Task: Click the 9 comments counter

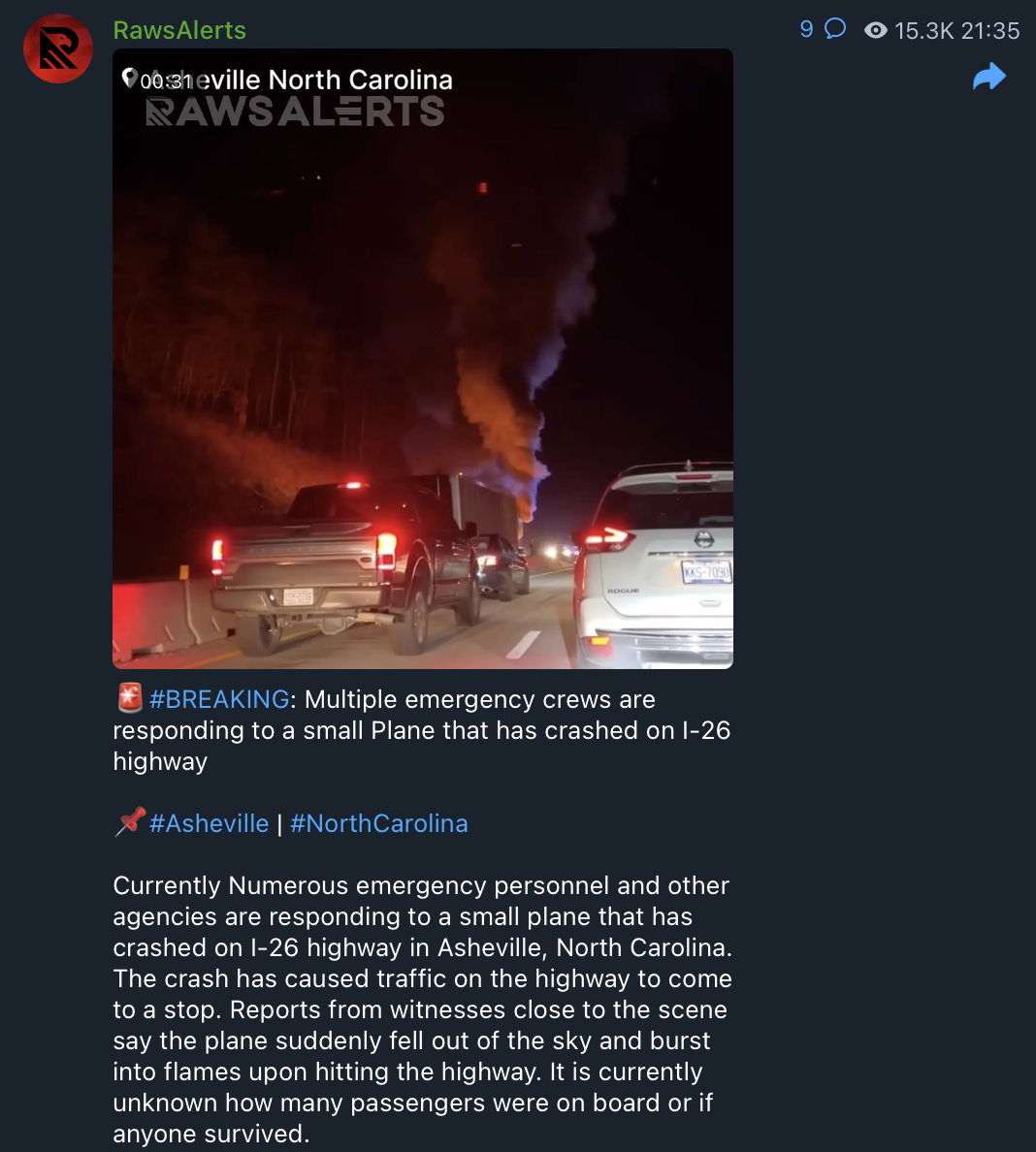Action: (806, 29)
